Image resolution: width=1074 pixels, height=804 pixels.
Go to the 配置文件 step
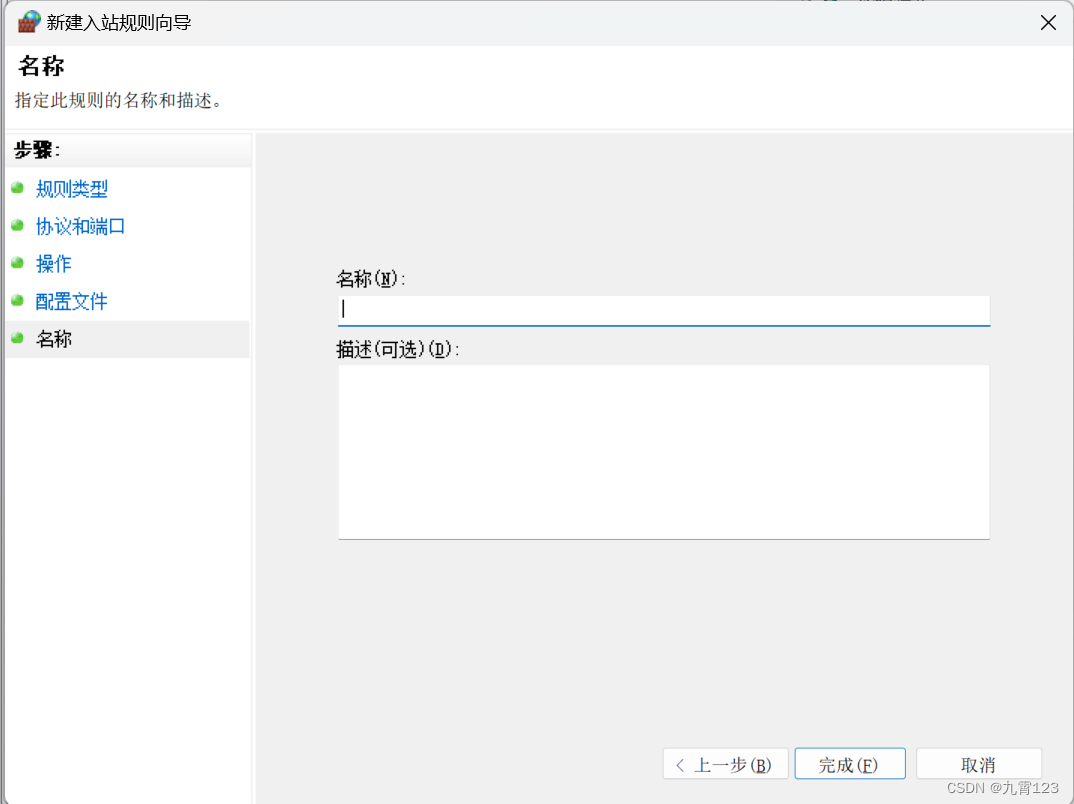(x=72, y=301)
